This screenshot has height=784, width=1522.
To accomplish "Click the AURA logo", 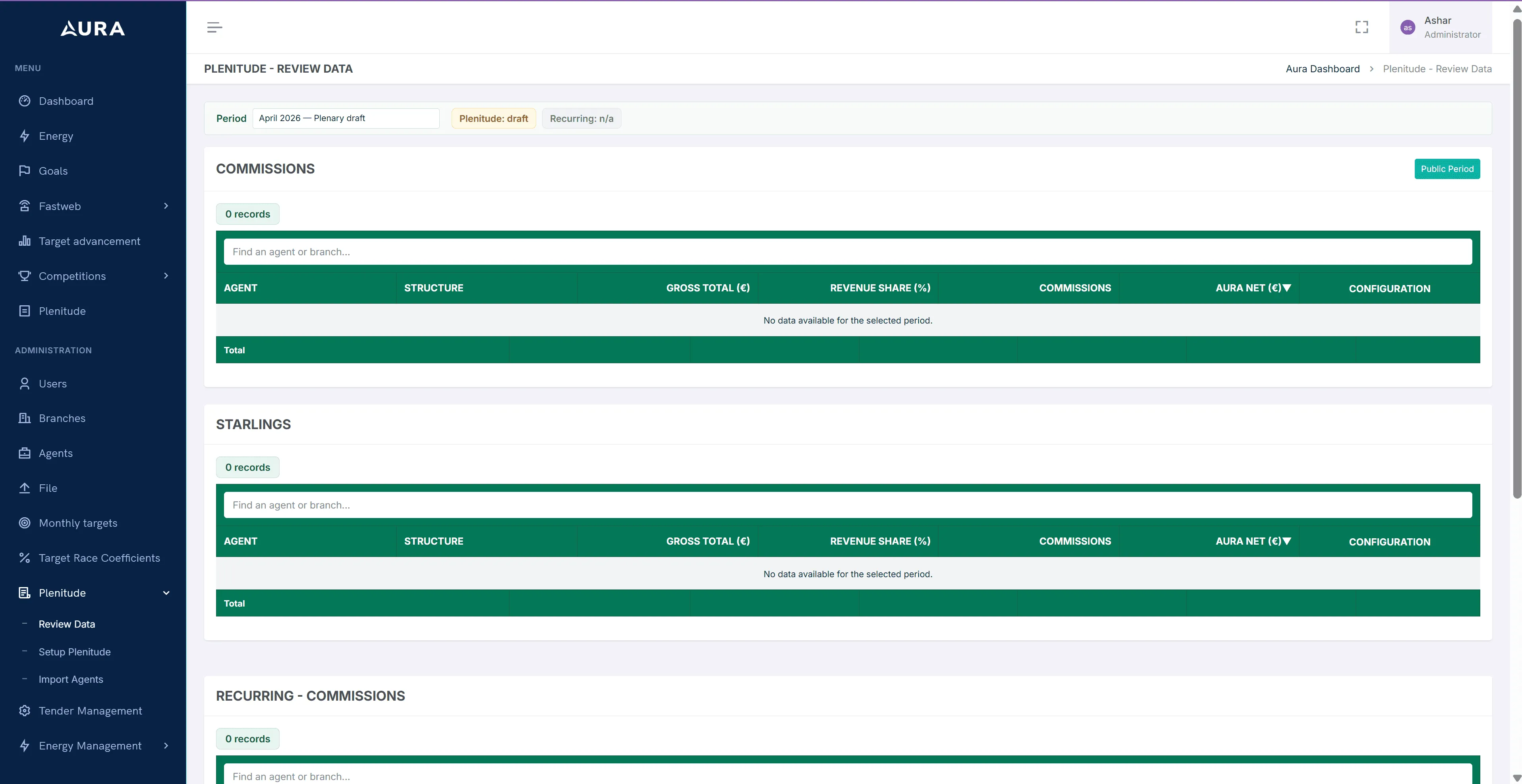I will [93, 28].
